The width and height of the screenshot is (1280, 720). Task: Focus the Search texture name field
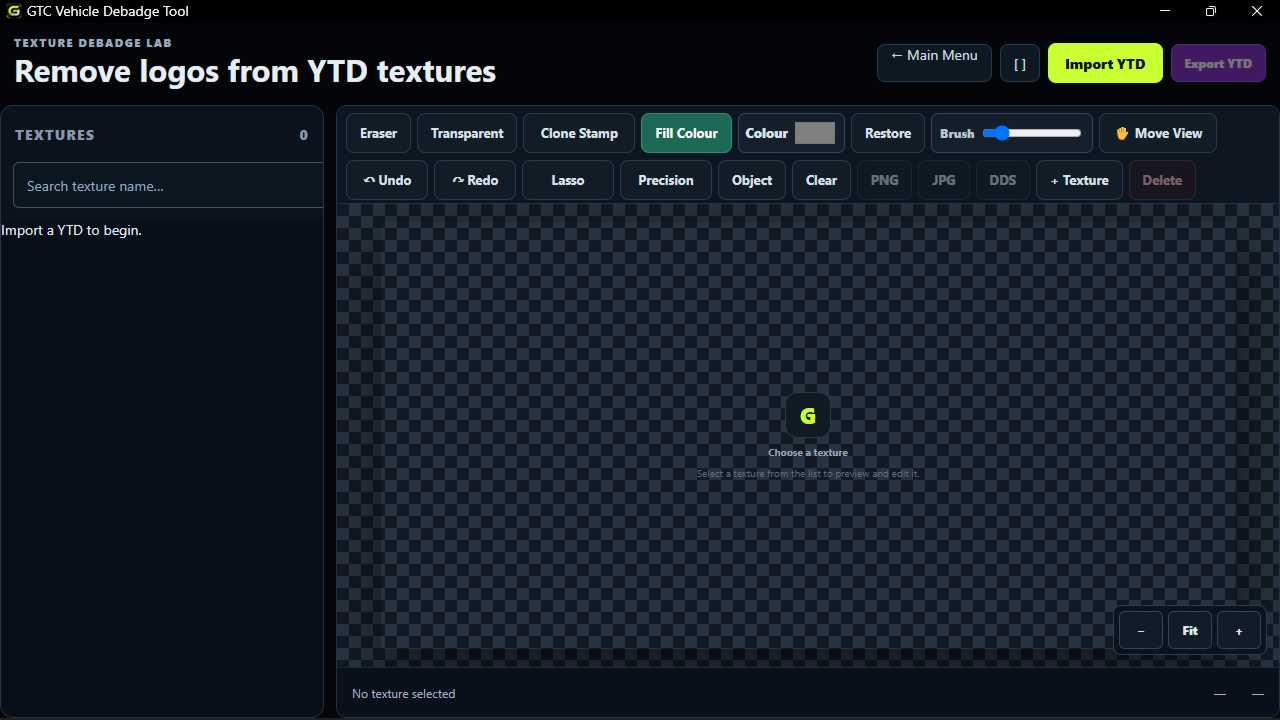coord(168,185)
